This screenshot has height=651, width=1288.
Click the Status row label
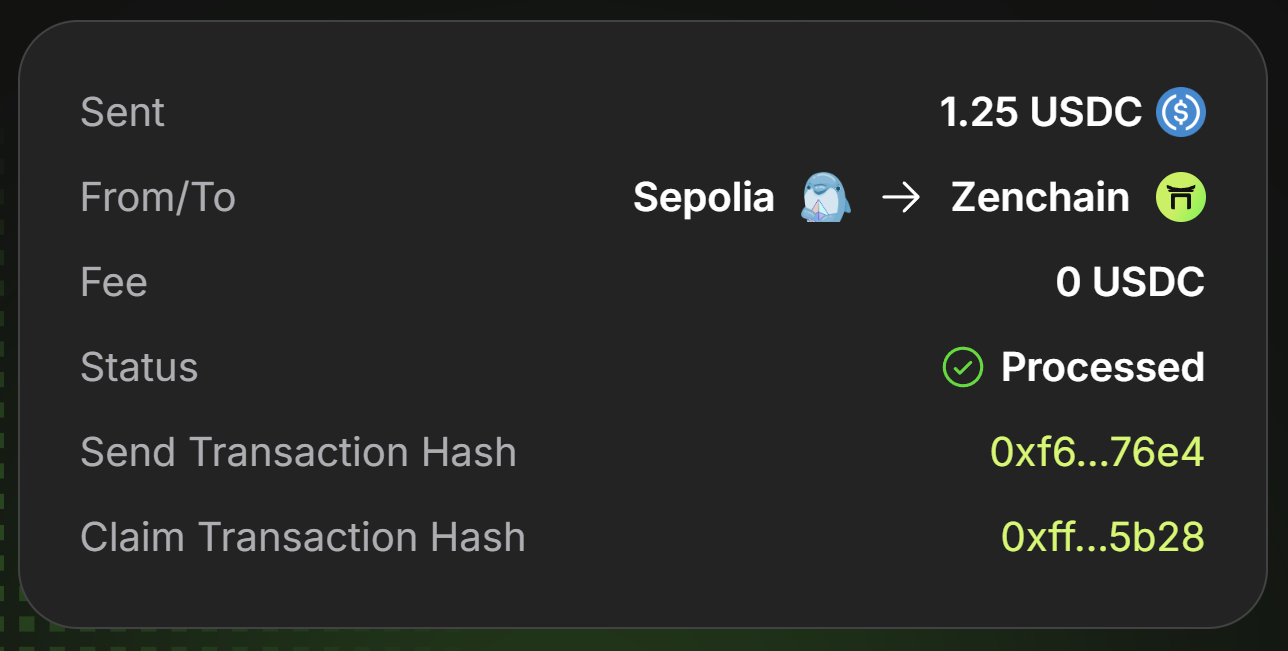pos(139,368)
